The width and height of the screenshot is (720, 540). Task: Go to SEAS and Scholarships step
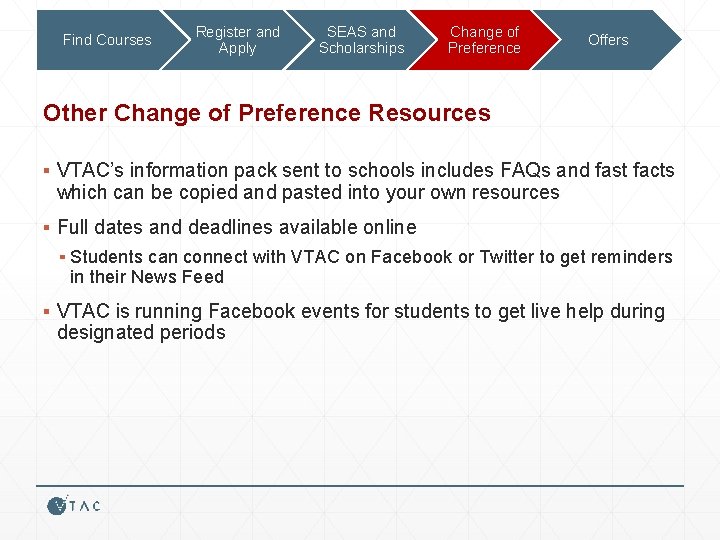(361, 40)
